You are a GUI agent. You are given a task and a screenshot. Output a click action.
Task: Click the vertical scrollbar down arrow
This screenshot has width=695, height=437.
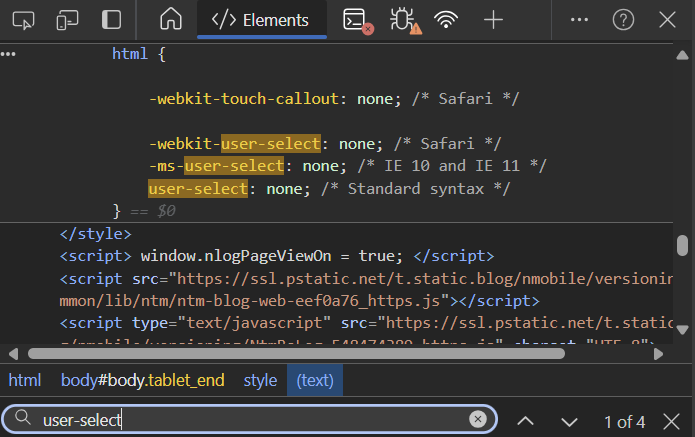pos(683,330)
